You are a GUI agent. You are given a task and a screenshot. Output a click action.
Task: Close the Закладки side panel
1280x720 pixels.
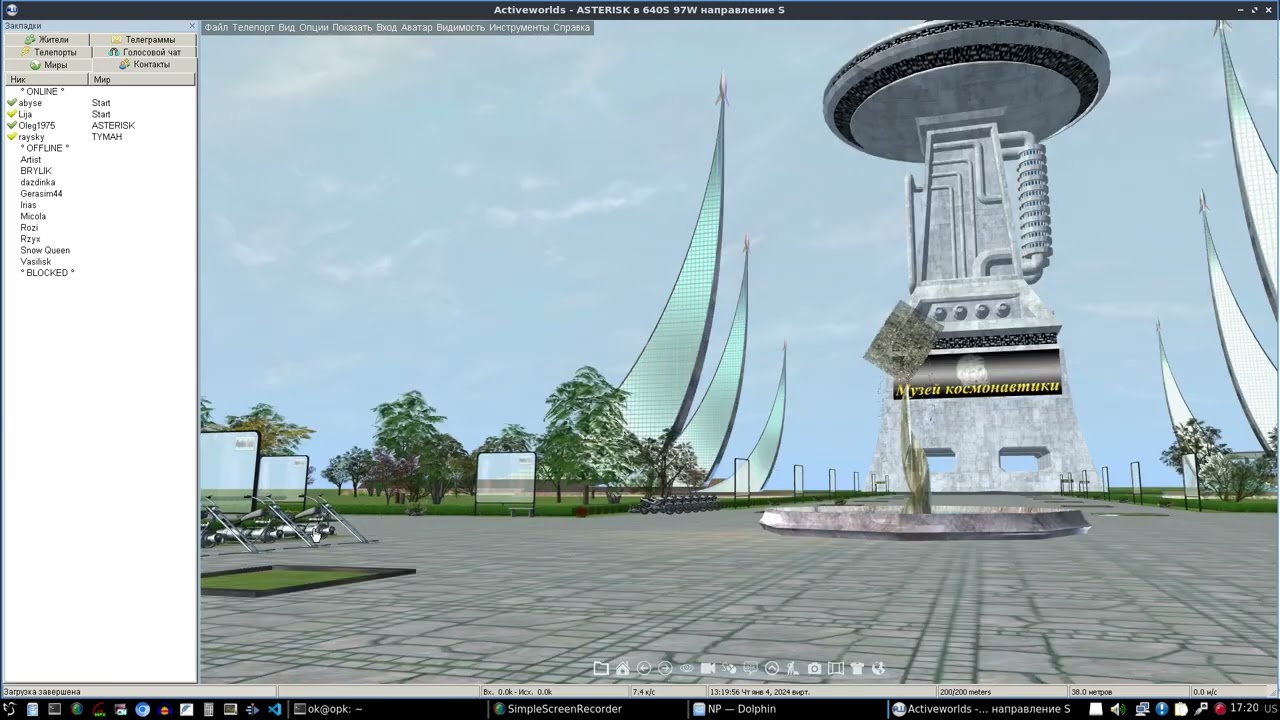tap(192, 26)
